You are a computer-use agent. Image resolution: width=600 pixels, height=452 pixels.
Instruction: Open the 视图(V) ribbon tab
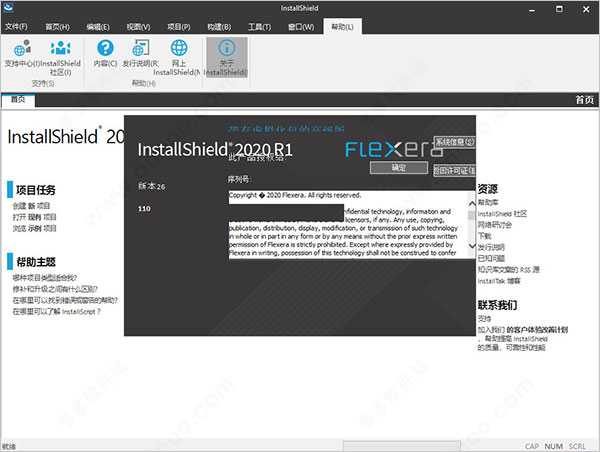[x=138, y=26]
